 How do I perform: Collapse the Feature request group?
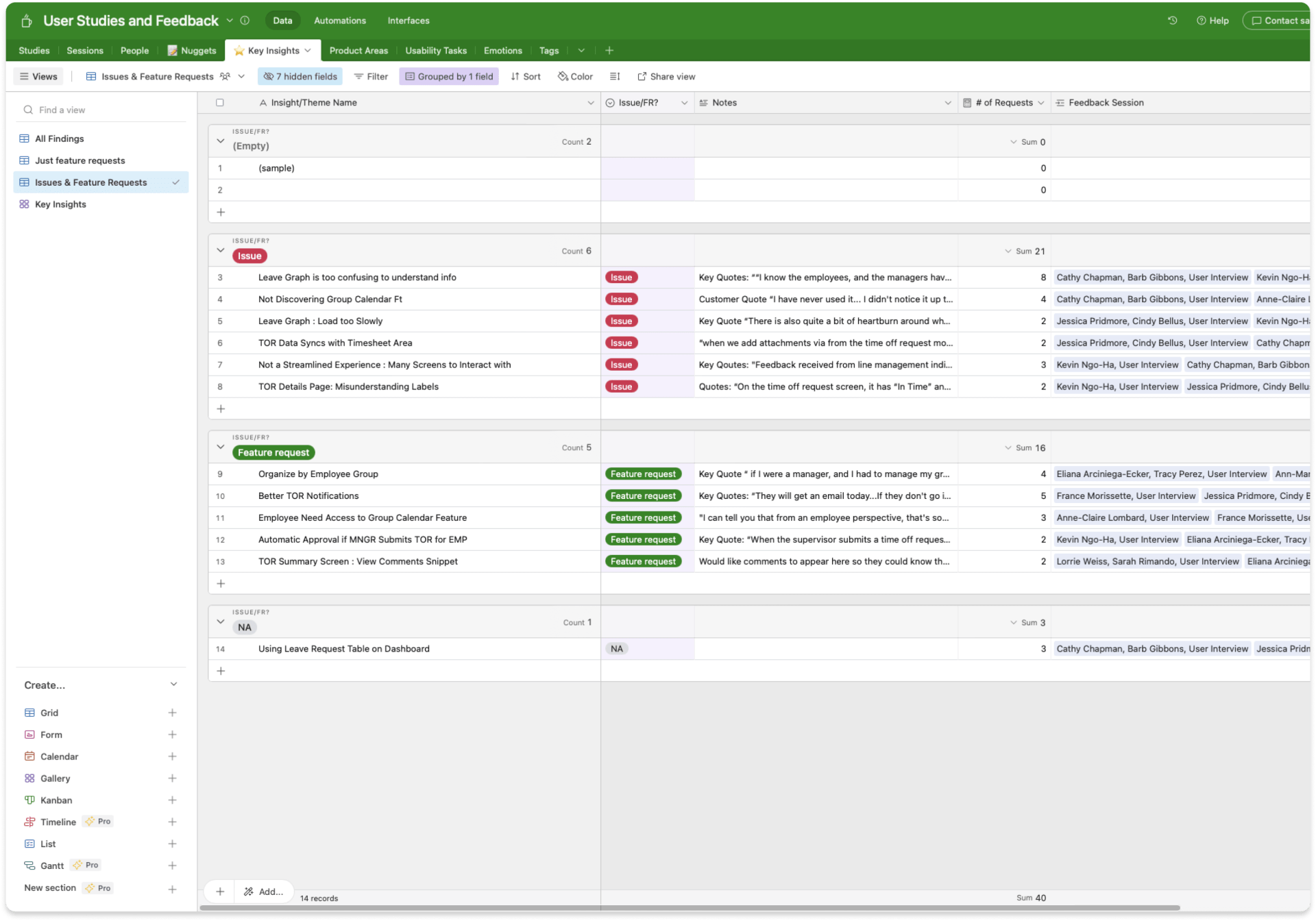tap(220, 447)
